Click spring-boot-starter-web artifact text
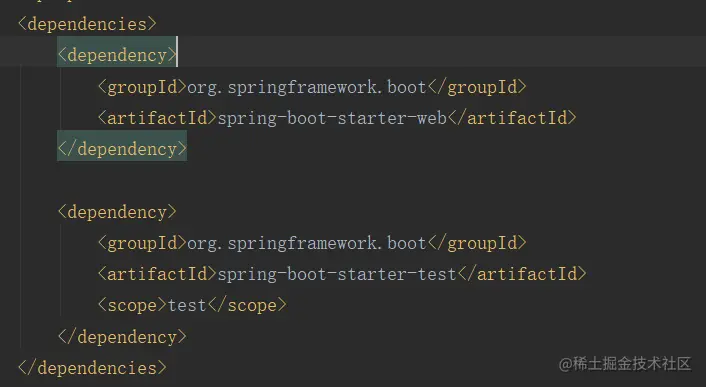The width and height of the screenshot is (706, 387). 332,118
